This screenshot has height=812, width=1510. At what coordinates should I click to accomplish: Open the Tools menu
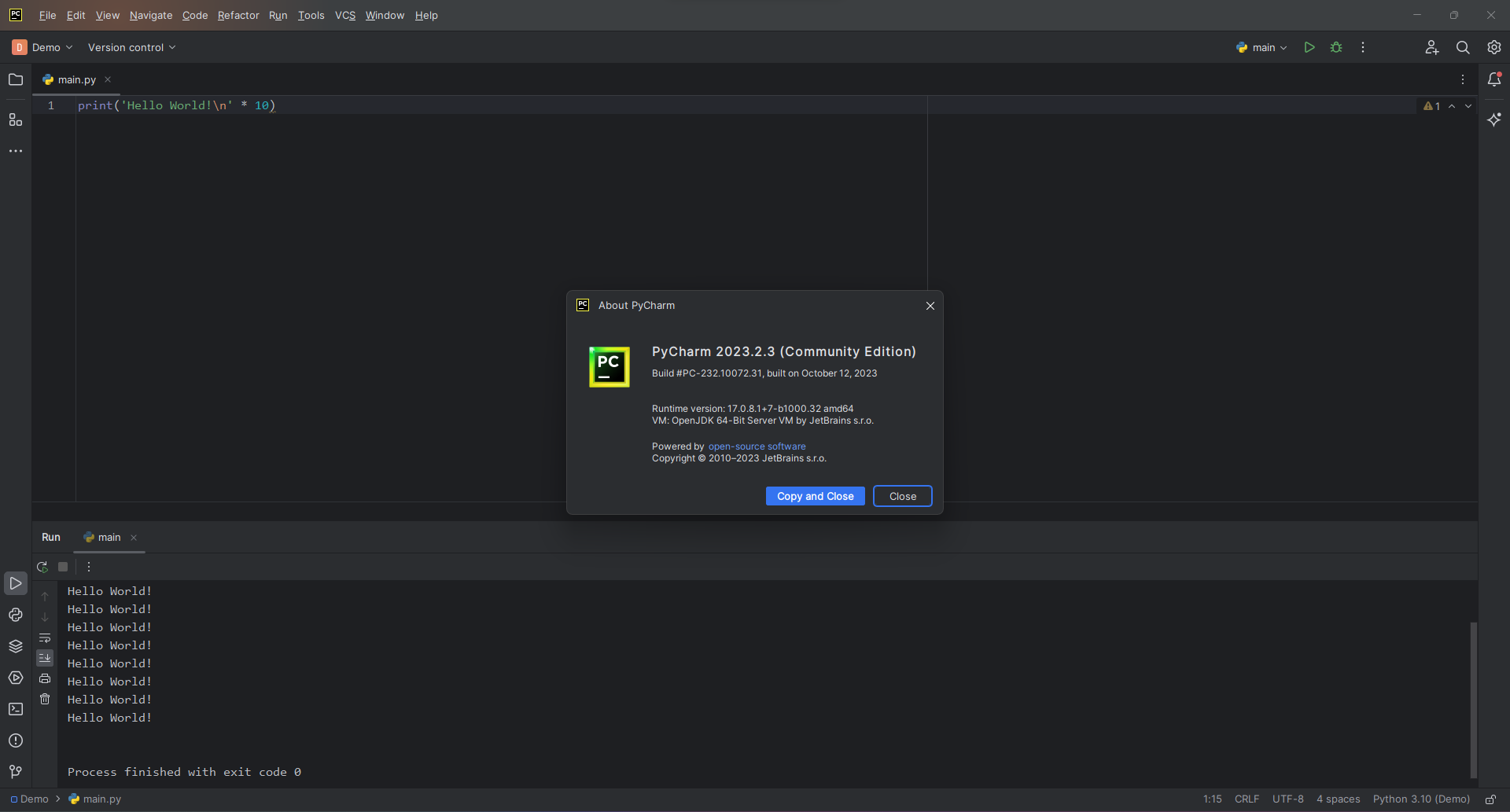click(311, 15)
